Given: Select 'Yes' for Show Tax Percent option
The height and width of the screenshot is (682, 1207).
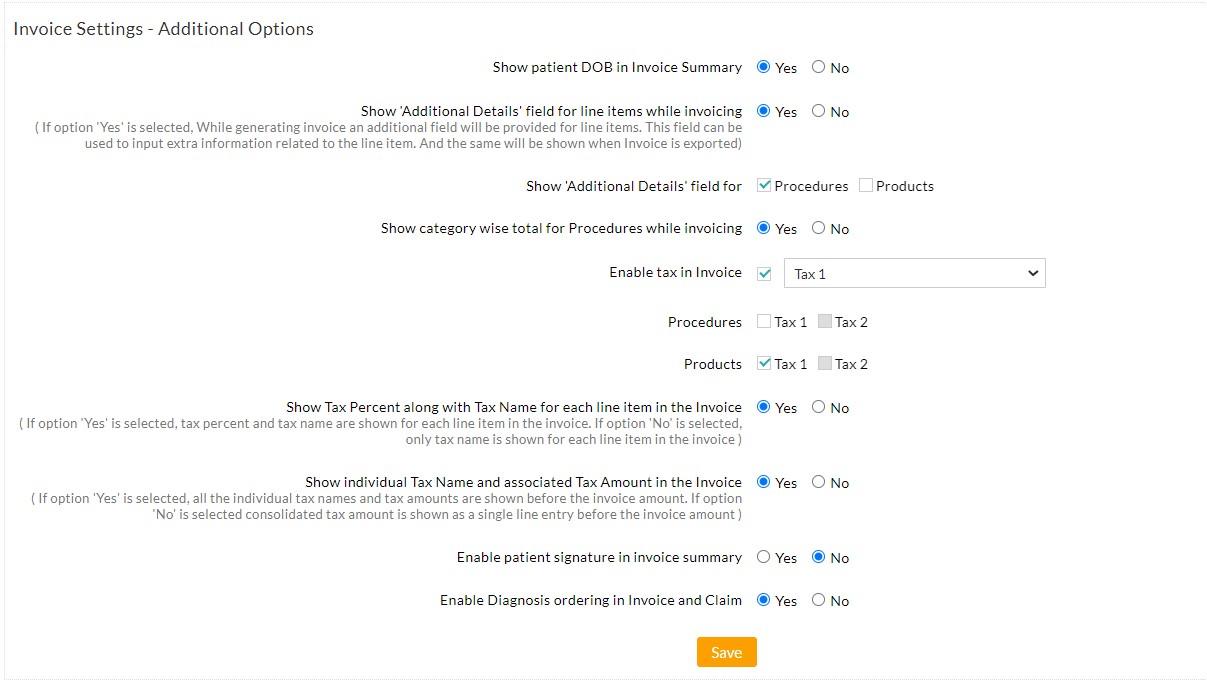Looking at the screenshot, I should 764,407.
